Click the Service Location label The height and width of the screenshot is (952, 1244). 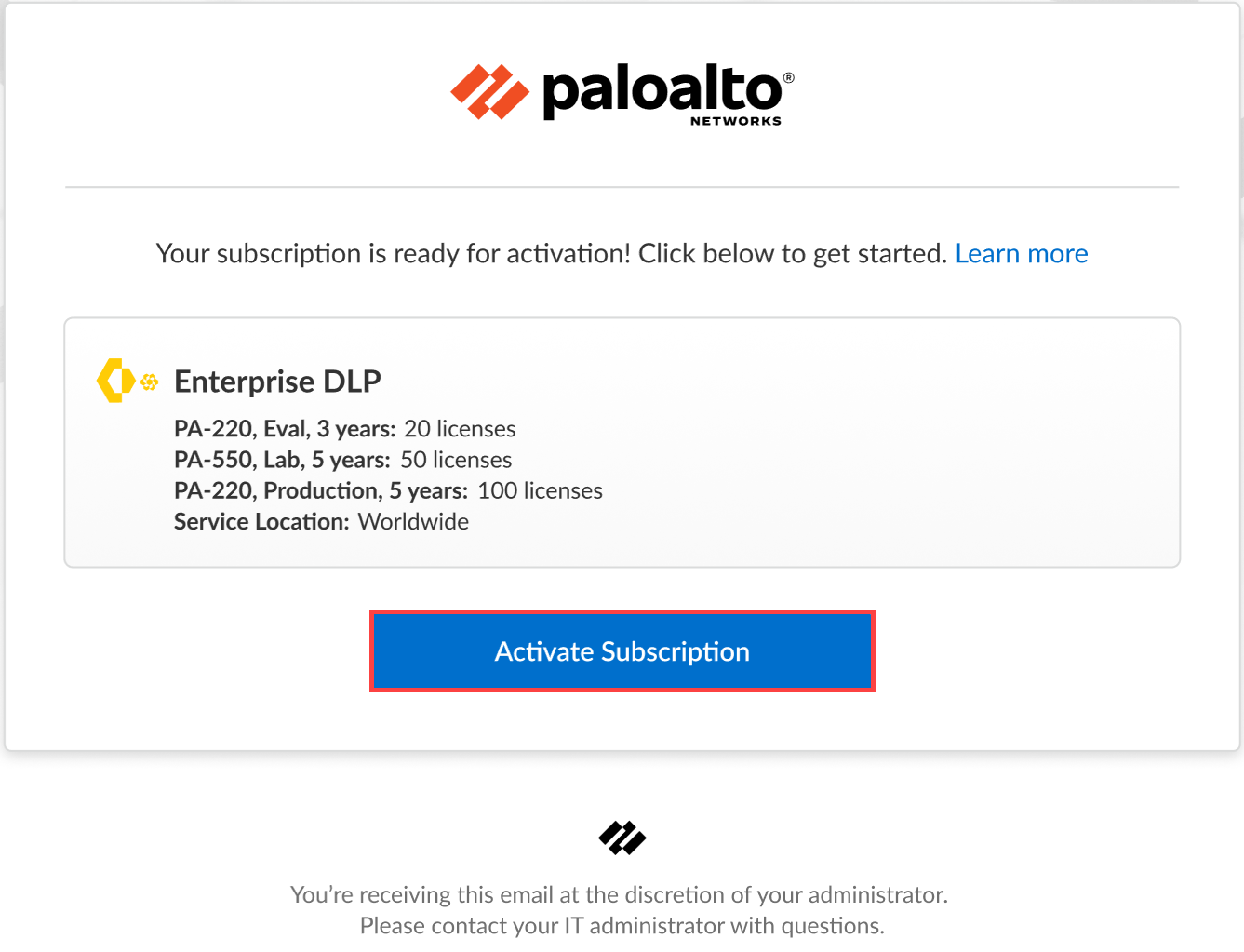click(261, 521)
